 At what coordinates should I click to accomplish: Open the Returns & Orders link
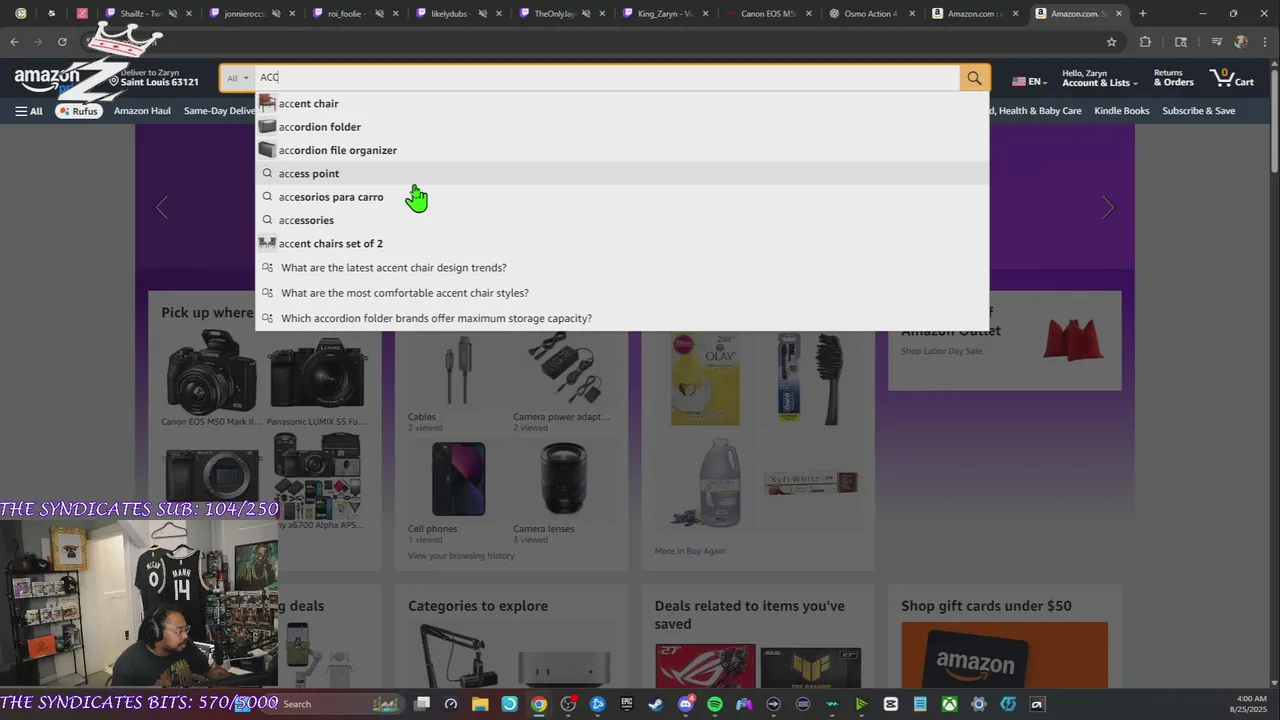point(1174,78)
